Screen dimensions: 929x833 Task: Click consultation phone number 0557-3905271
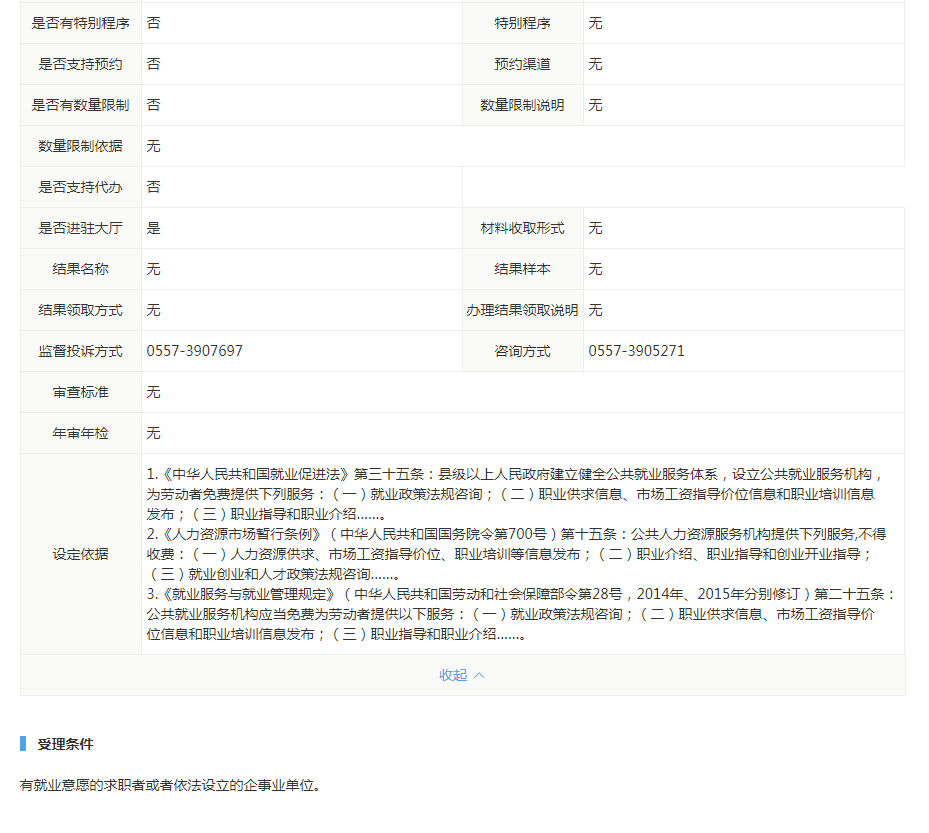click(636, 351)
